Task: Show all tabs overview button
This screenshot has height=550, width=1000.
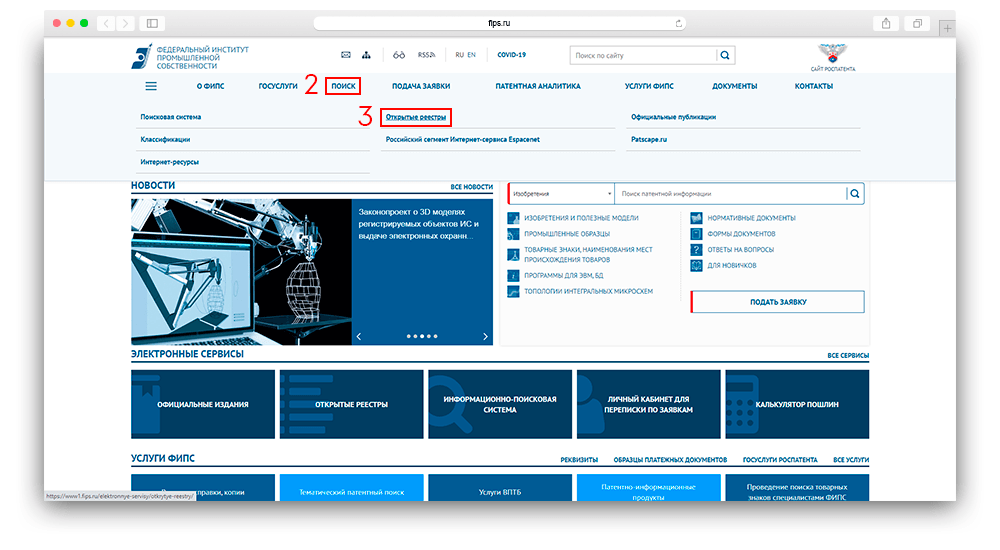Action: click(917, 24)
